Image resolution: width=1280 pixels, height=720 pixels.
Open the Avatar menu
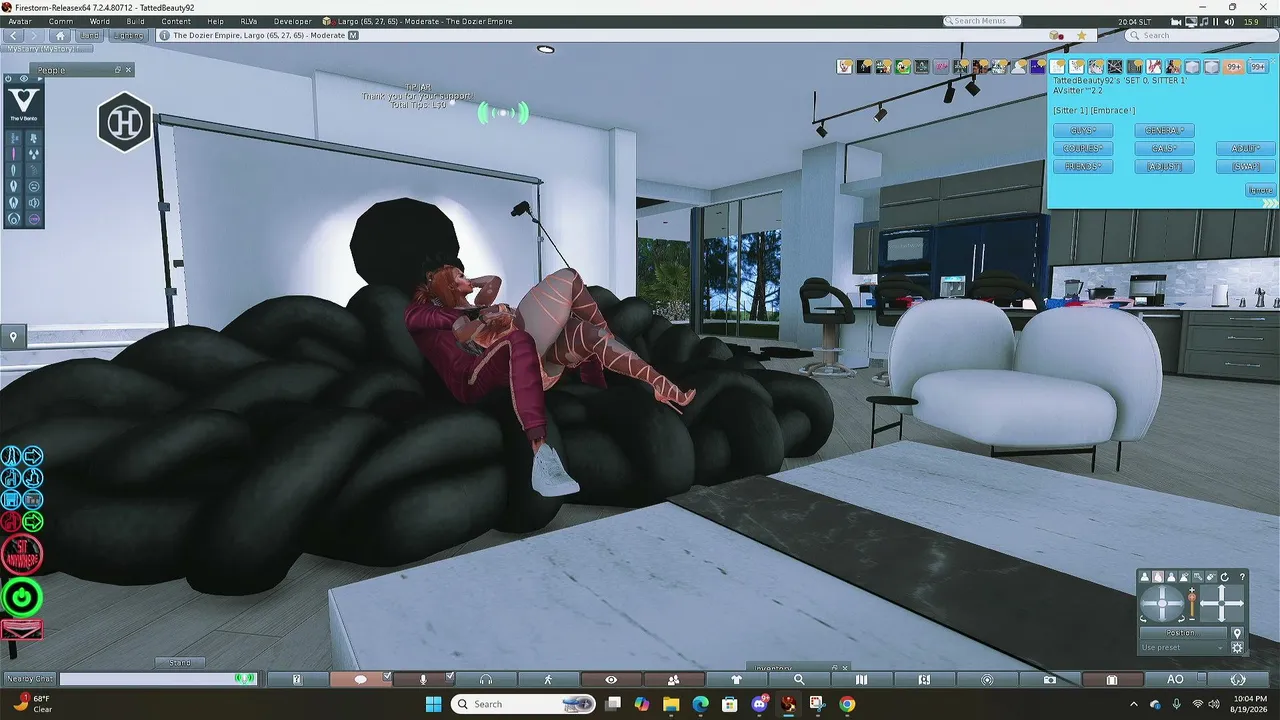[x=20, y=21]
